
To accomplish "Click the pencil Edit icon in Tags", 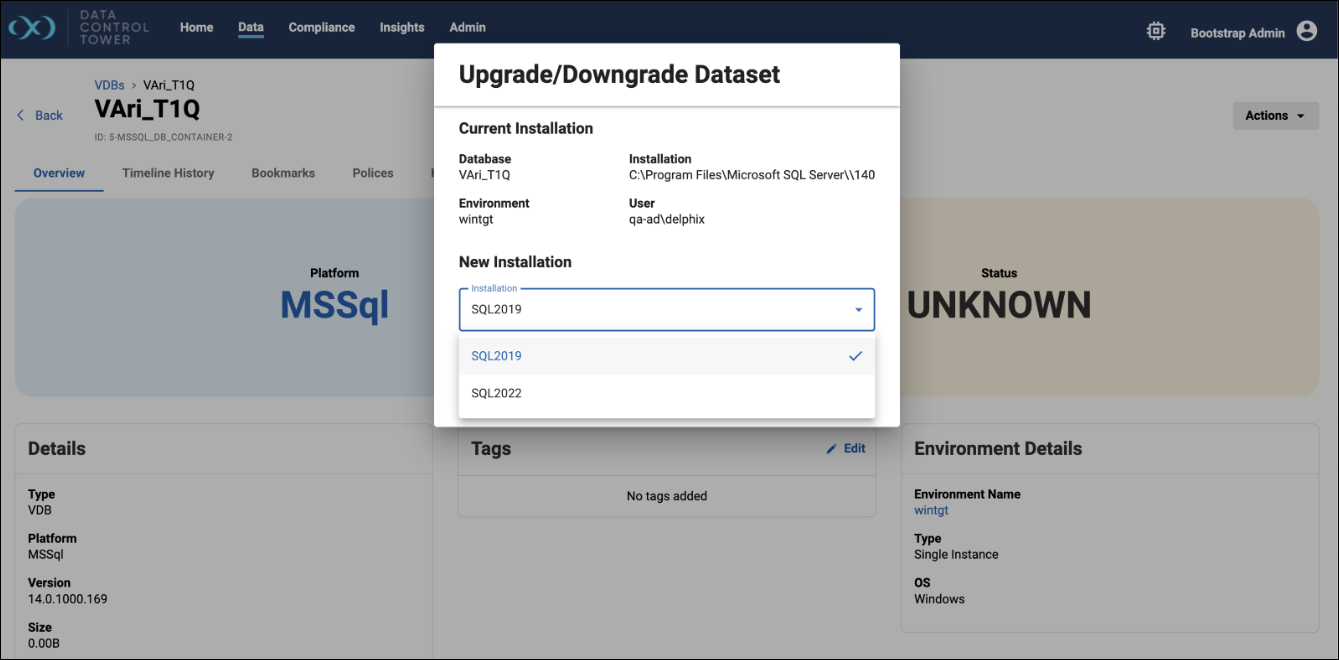I will point(831,449).
